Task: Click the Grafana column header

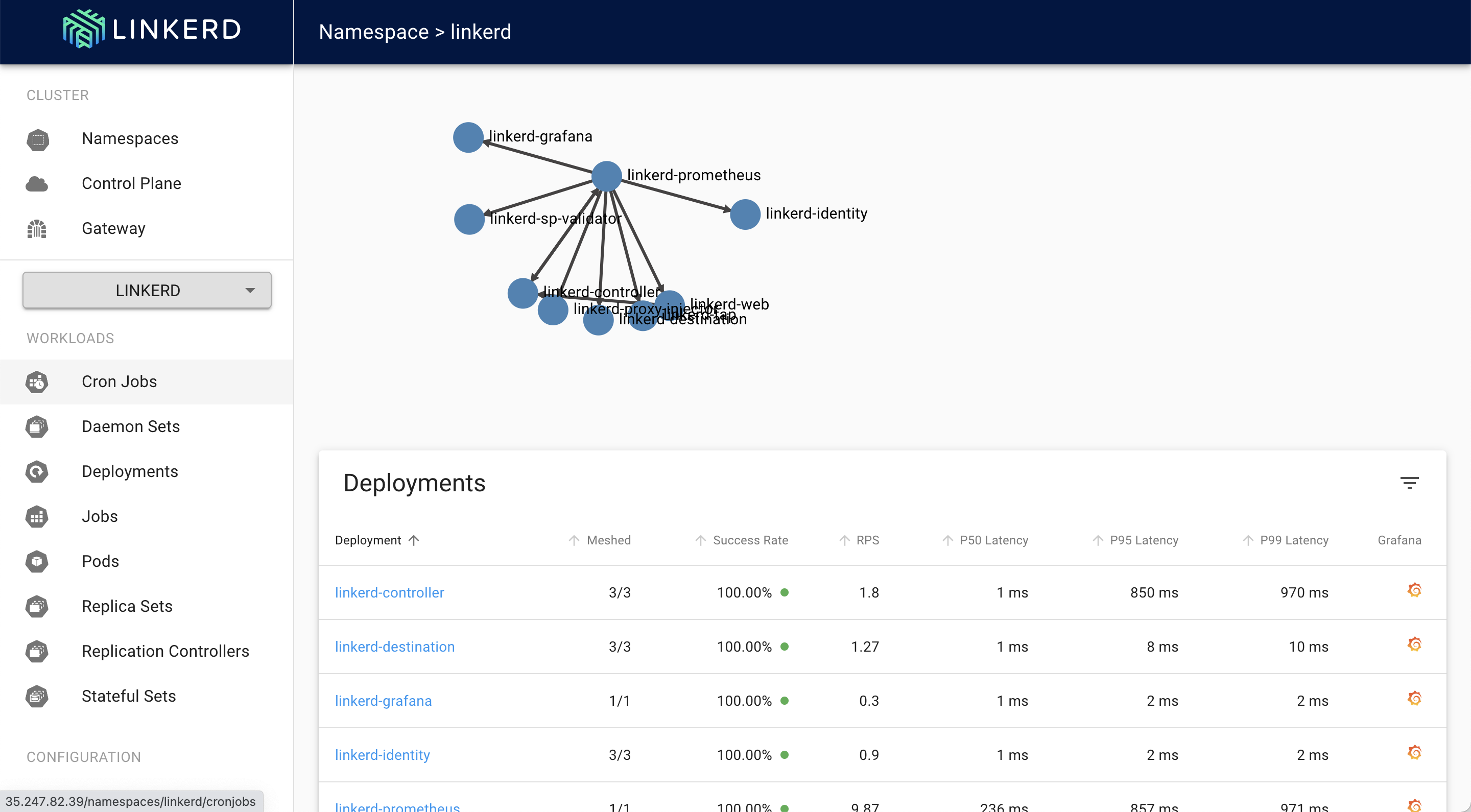Action: pos(1399,540)
